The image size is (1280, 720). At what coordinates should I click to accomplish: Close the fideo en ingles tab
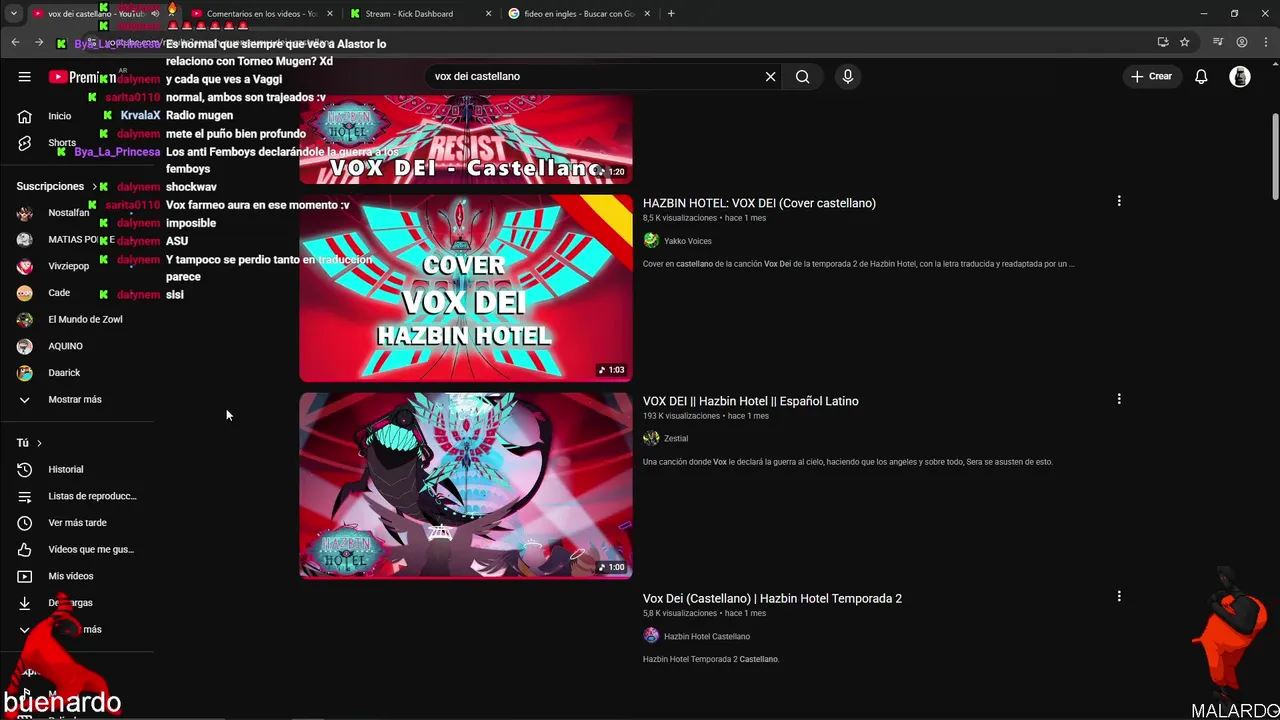pos(648,14)
